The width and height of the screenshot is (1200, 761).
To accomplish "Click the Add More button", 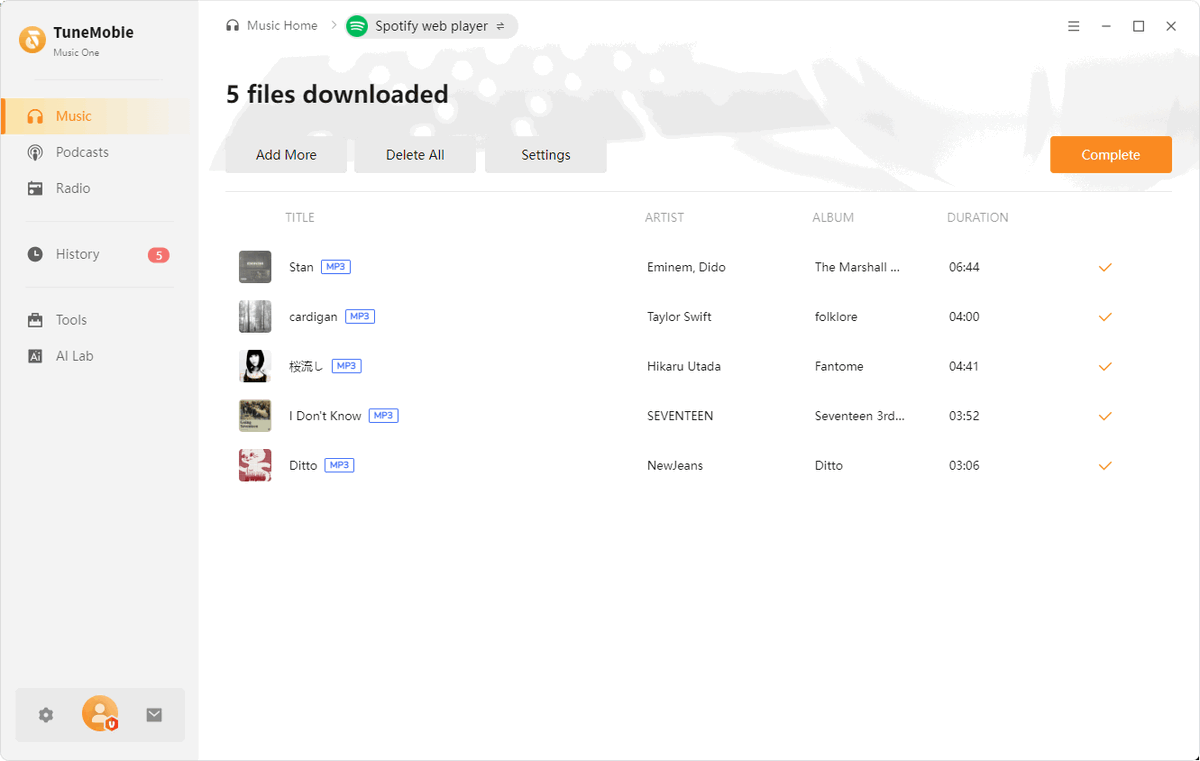I will (286, 155).
